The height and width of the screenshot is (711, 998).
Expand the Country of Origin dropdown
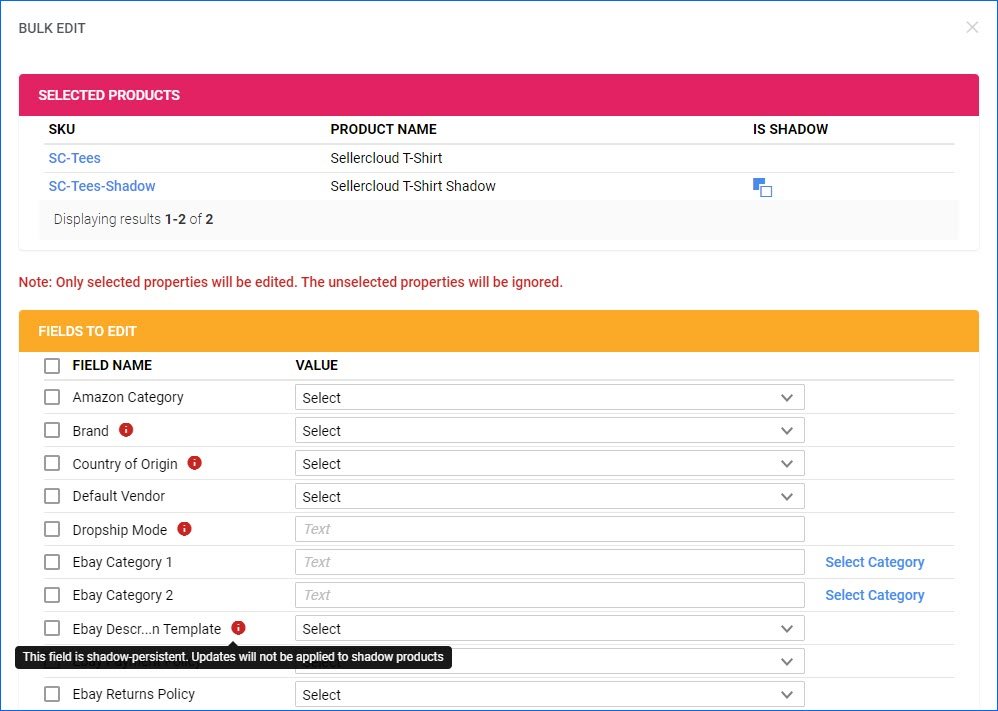click(x=548, y=463)
